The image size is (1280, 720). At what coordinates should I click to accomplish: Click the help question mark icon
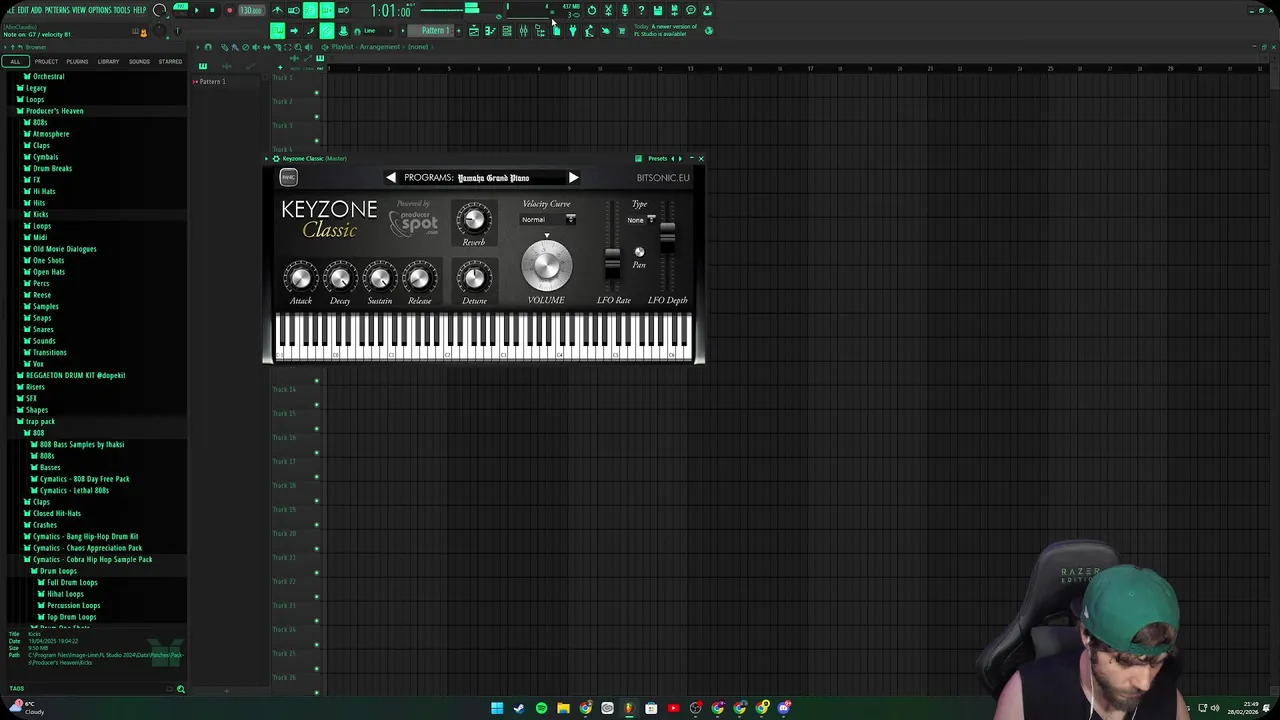641,10
